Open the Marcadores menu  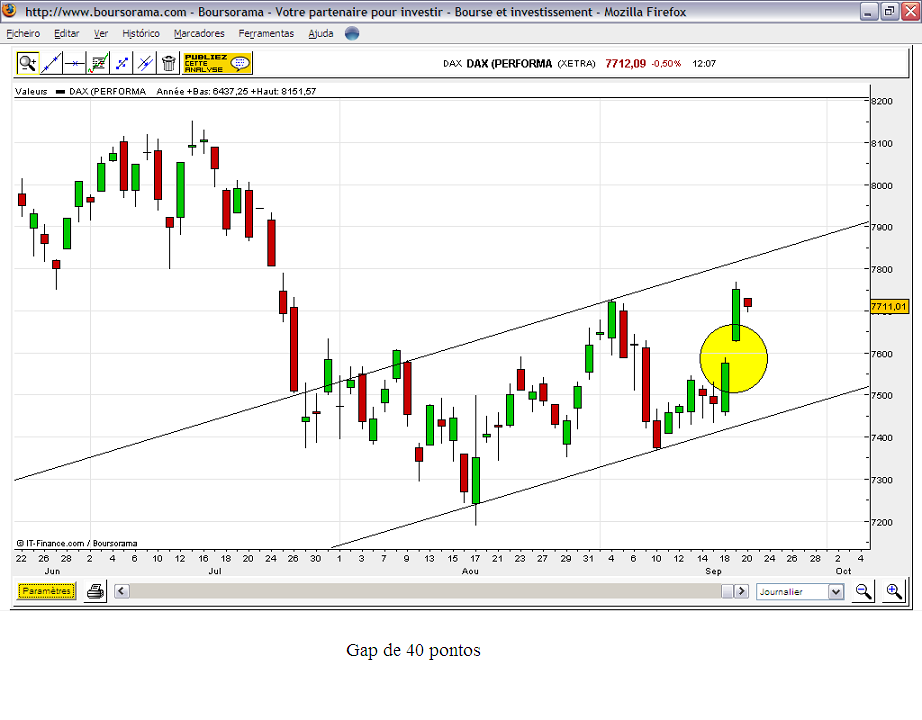pos(199,34)
